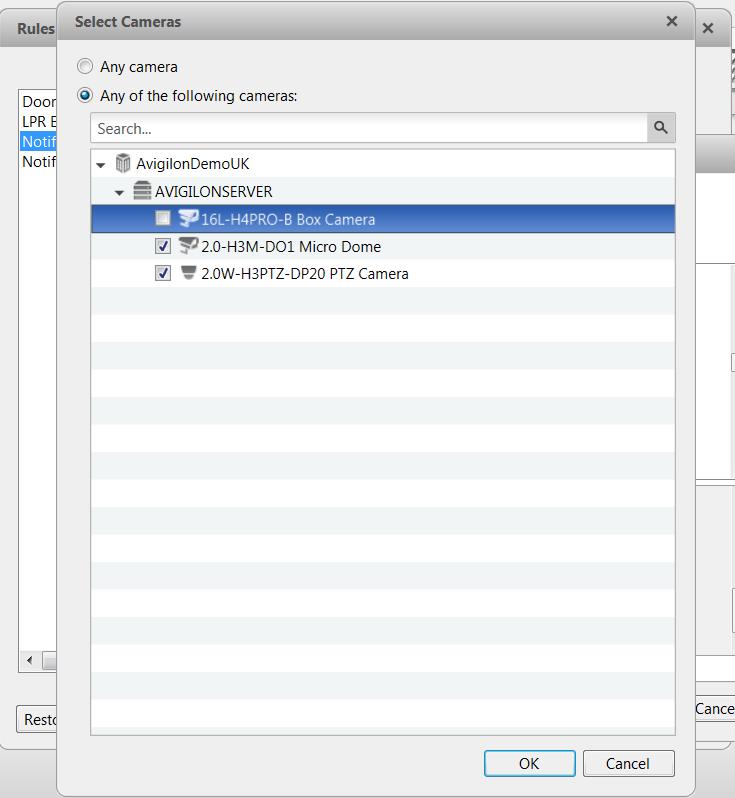The width and height of the screenshot is (735, 798).
Task: Uncheck the 2.0W-H3PTZ-DP20 PTZ Camera checkbox
Action: (163, 273)
